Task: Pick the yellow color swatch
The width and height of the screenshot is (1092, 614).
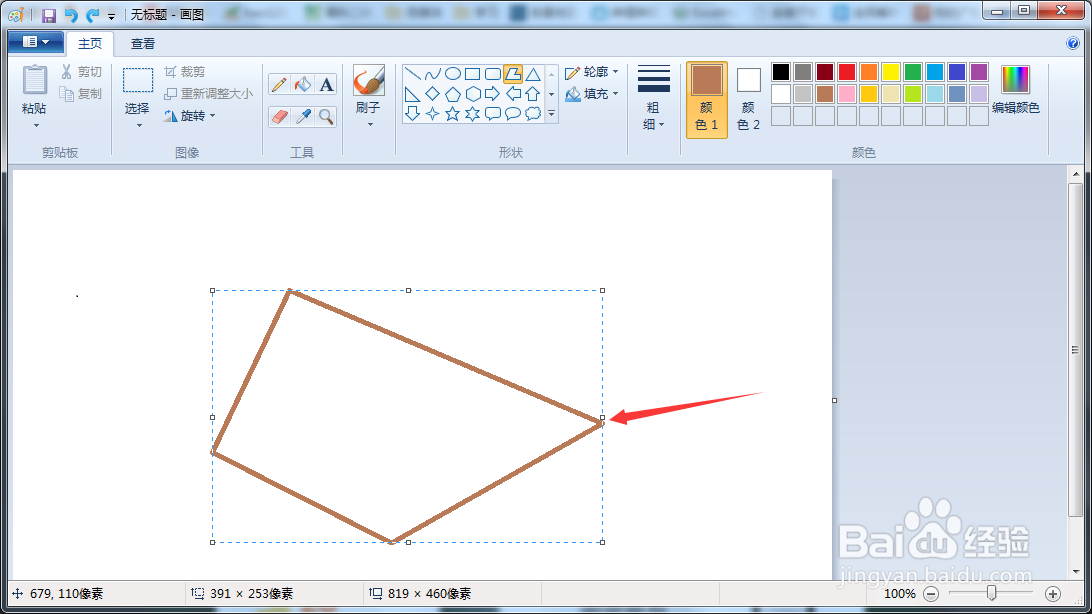Action: pos(891,71)
